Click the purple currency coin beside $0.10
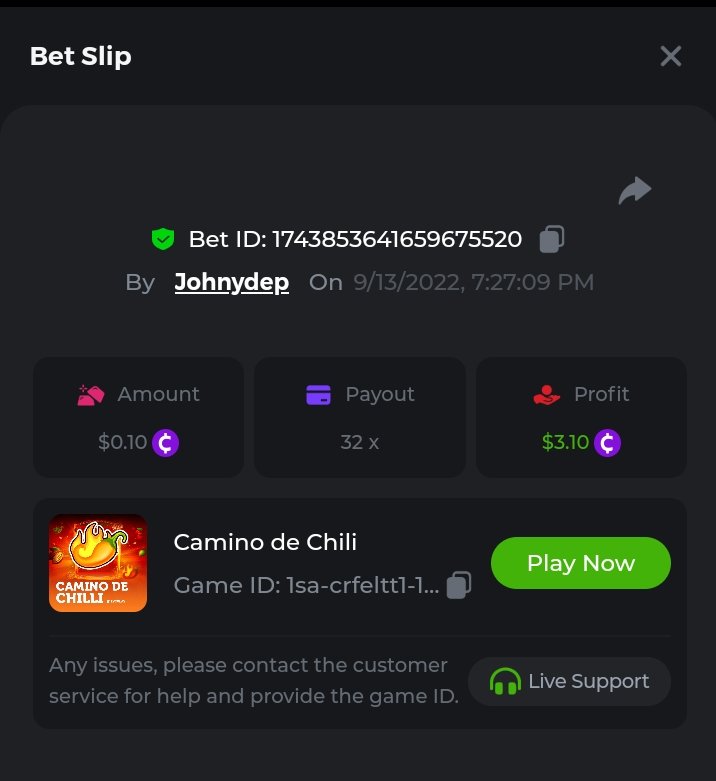The height and width of the screenshot is (781, 716). coord(165,442)
